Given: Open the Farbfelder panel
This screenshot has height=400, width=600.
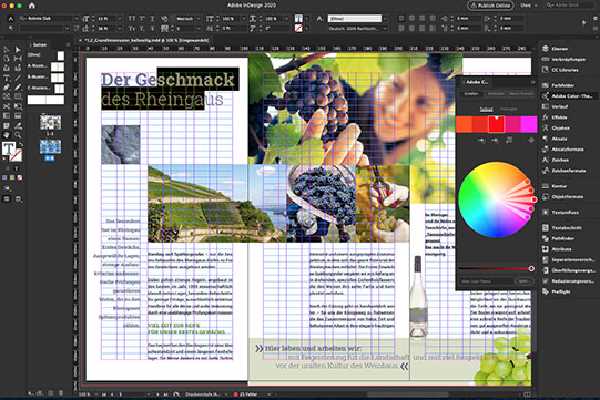Looking at the screenshot, I should click(567, 86).
